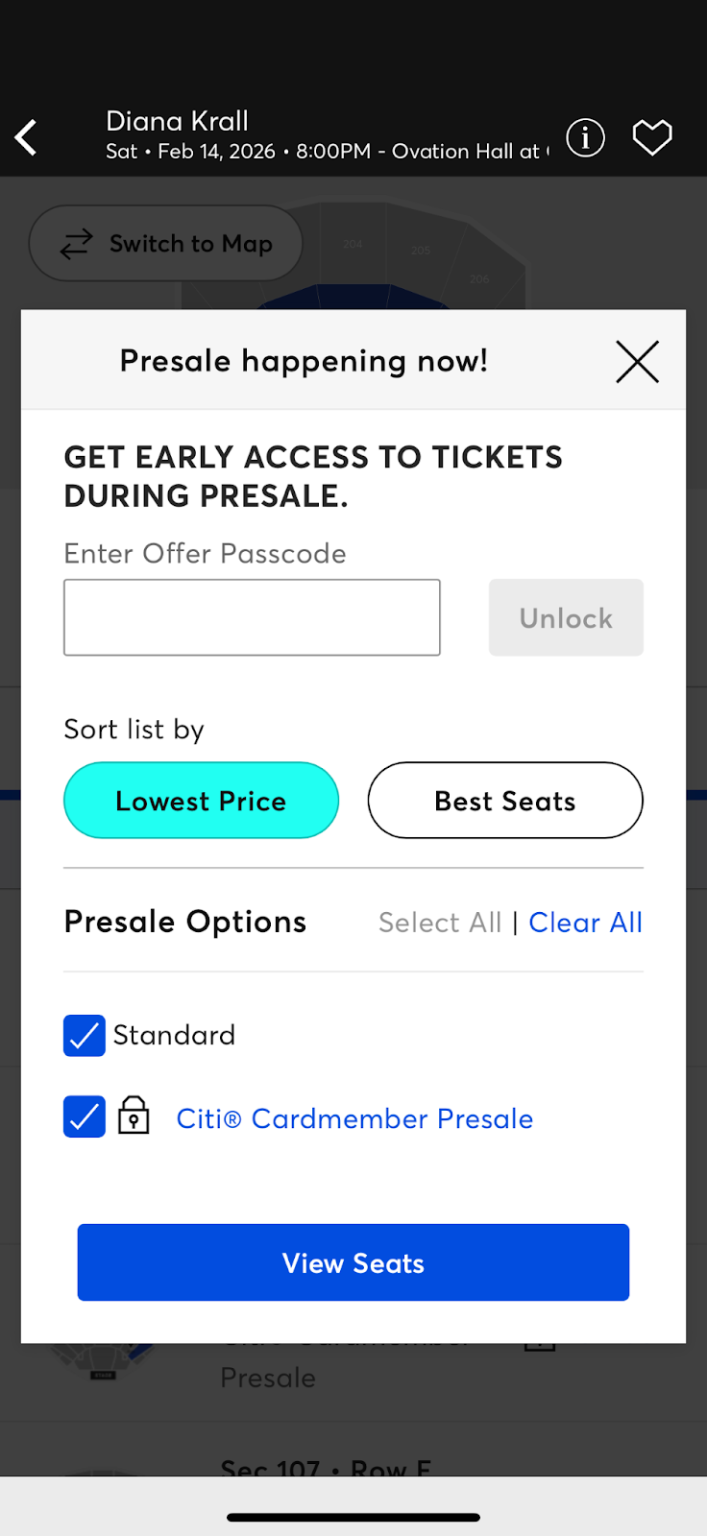Click the swap arrows icon beside Switch to Map
This screenshot has width=707, height=1536.
pyautogui.click(x=74, y=243)
